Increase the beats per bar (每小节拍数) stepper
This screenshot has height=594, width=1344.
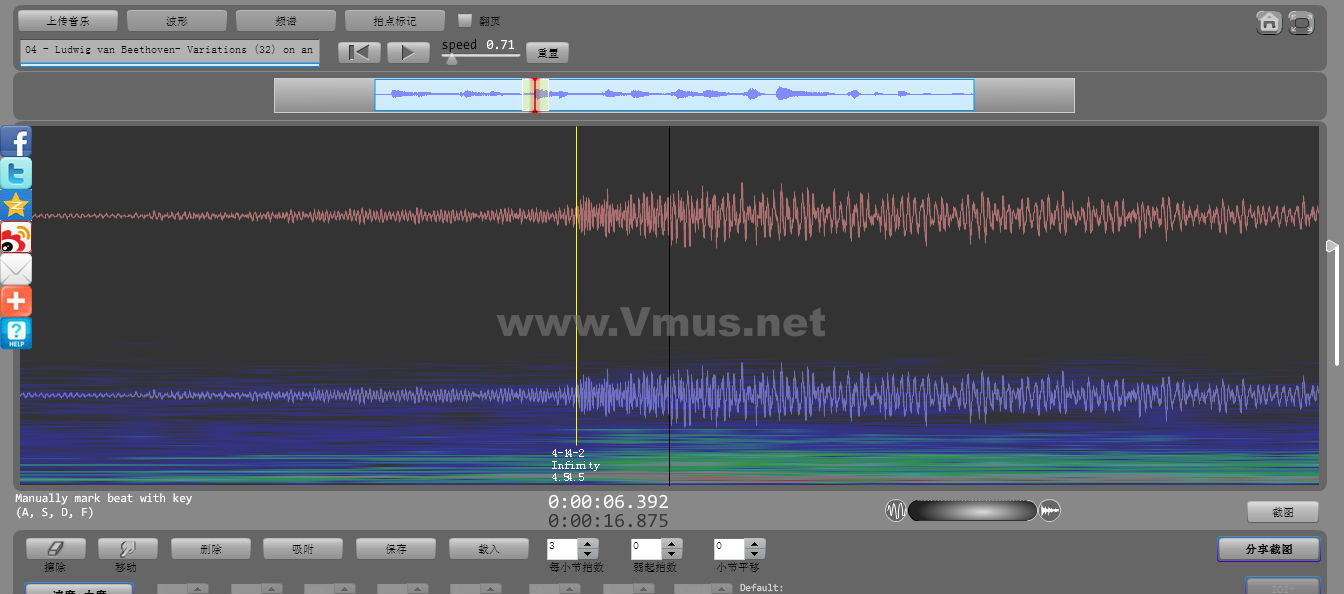pyautogui.click(x=588, y=544)
